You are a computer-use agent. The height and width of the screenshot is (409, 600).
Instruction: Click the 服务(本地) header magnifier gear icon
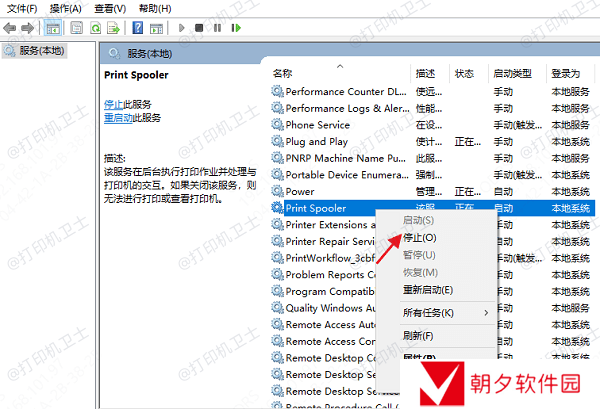pyautogui.click(x=114, y=54)
